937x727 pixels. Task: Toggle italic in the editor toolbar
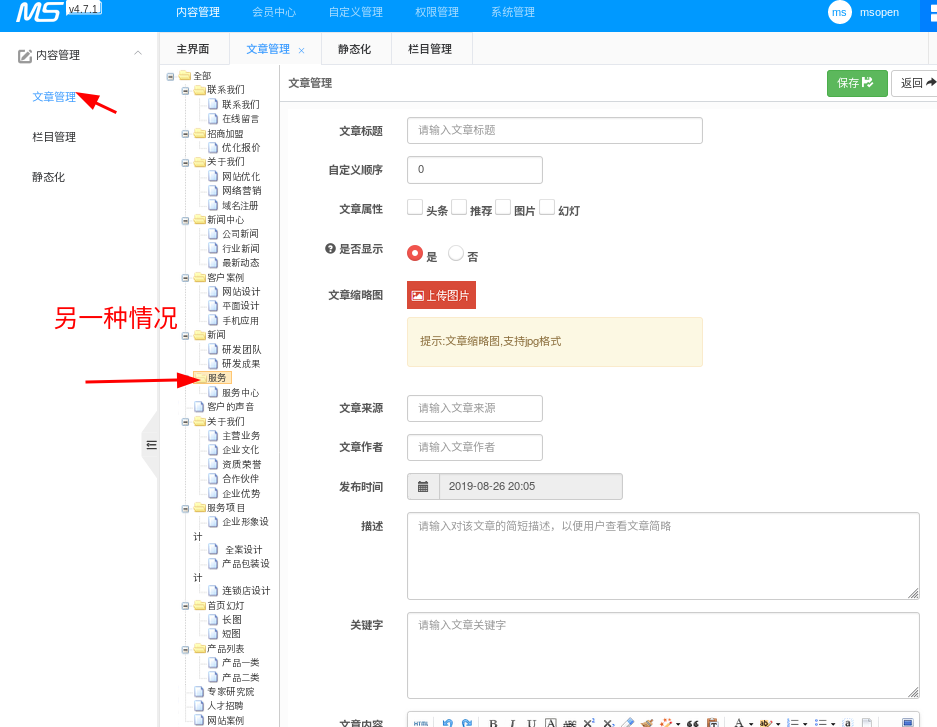click(x=512, y=723)
